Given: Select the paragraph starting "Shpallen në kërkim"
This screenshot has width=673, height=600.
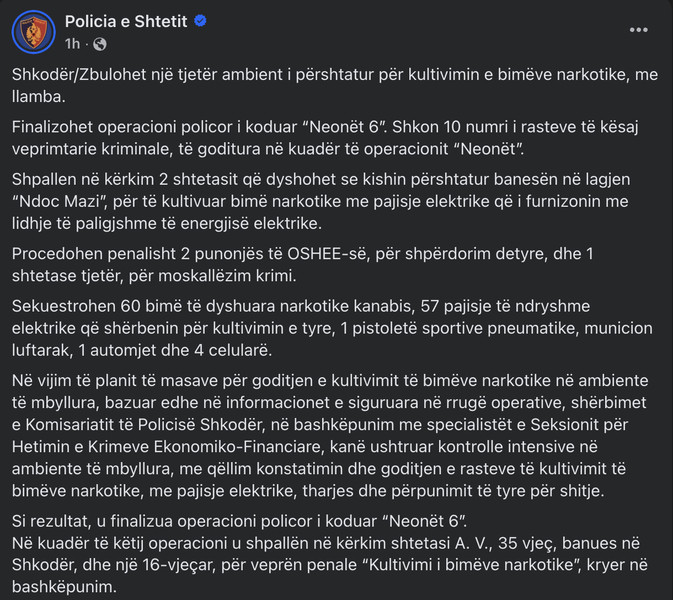Looking at the screenshot, I should [x=321, y=201].
